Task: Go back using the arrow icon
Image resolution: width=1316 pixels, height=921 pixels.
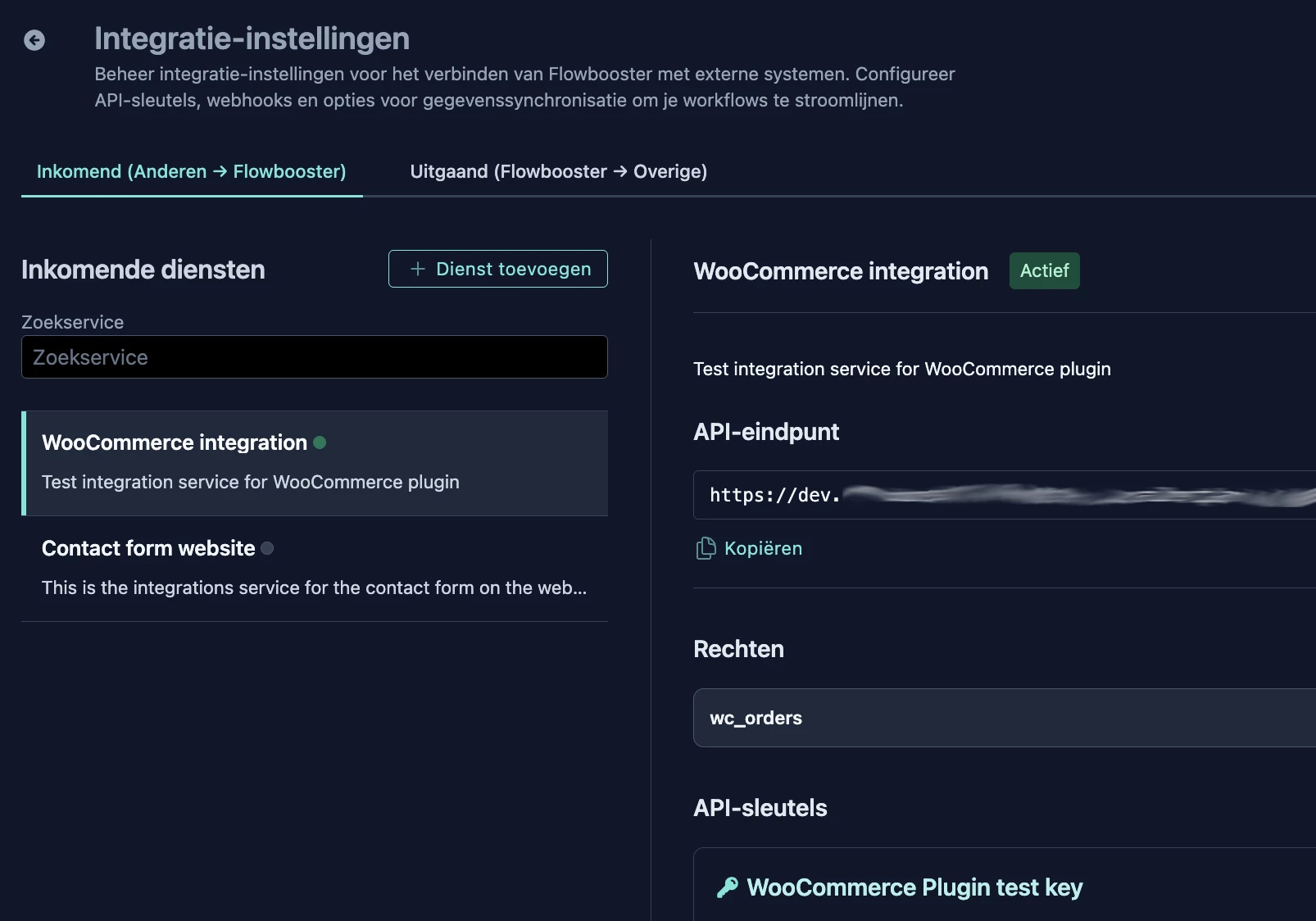Action: click(34, 40)
